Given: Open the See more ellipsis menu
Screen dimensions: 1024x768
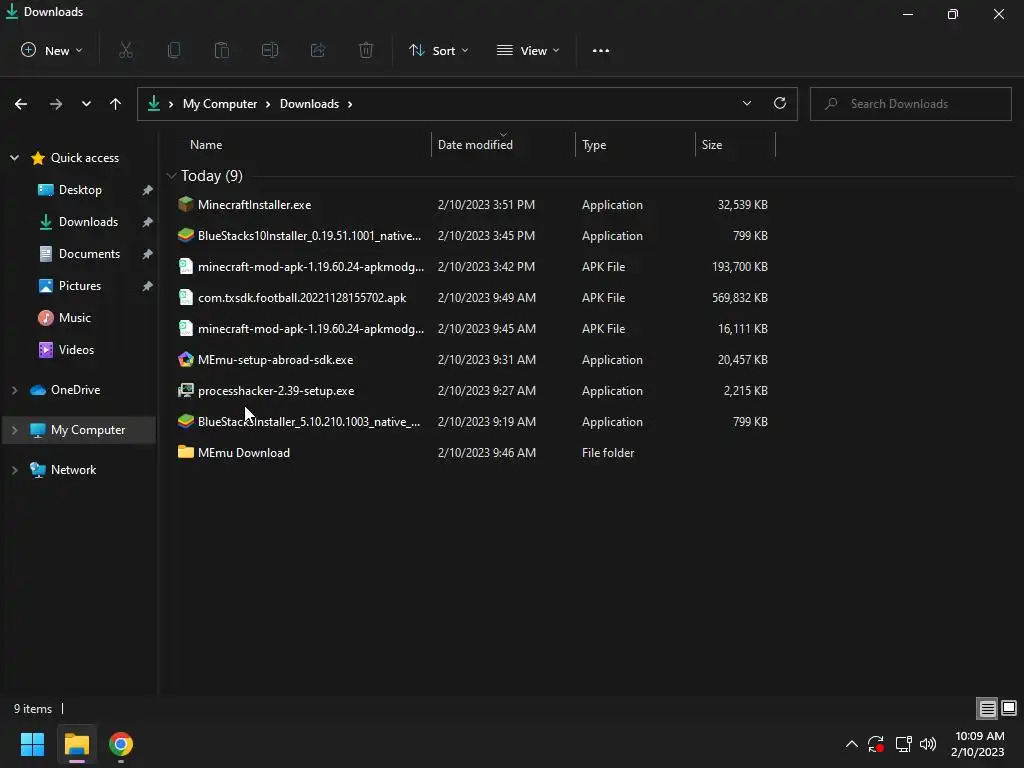Looking at the screenshot, I should tap(601, 50).
